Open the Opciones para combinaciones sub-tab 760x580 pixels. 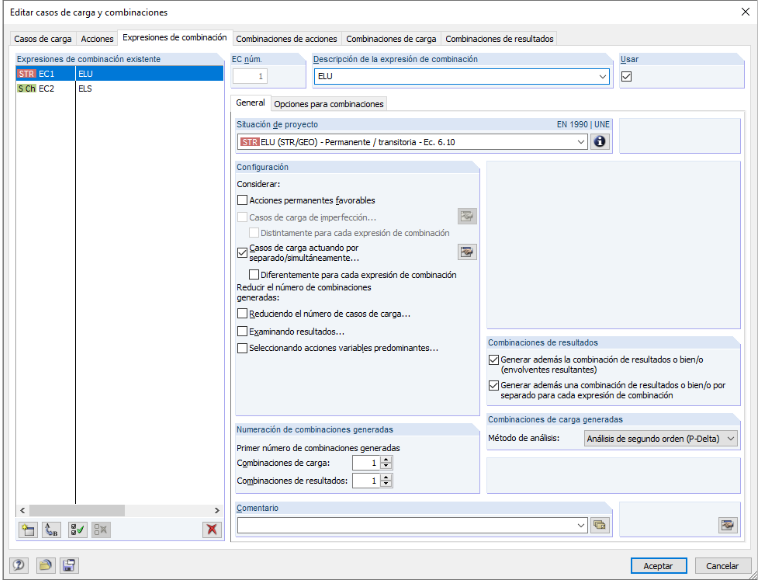click(x=329, y=104)
